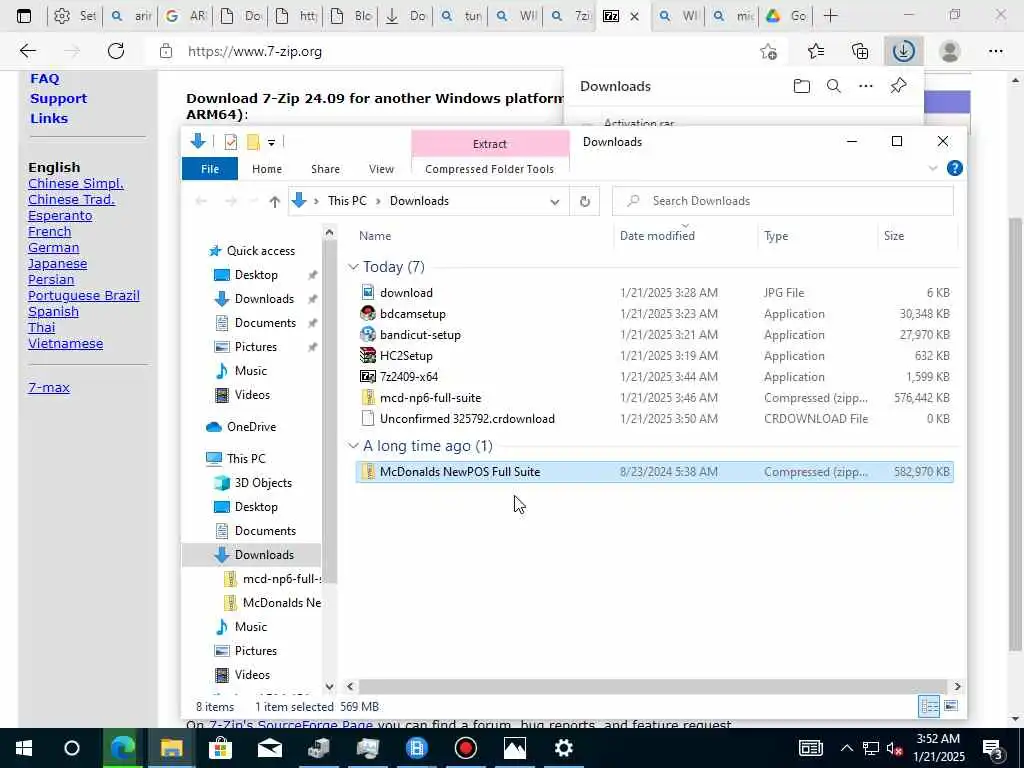This screenshot has height=768, width=1024.
Task: Open new Edge tab
Action: 830,16
